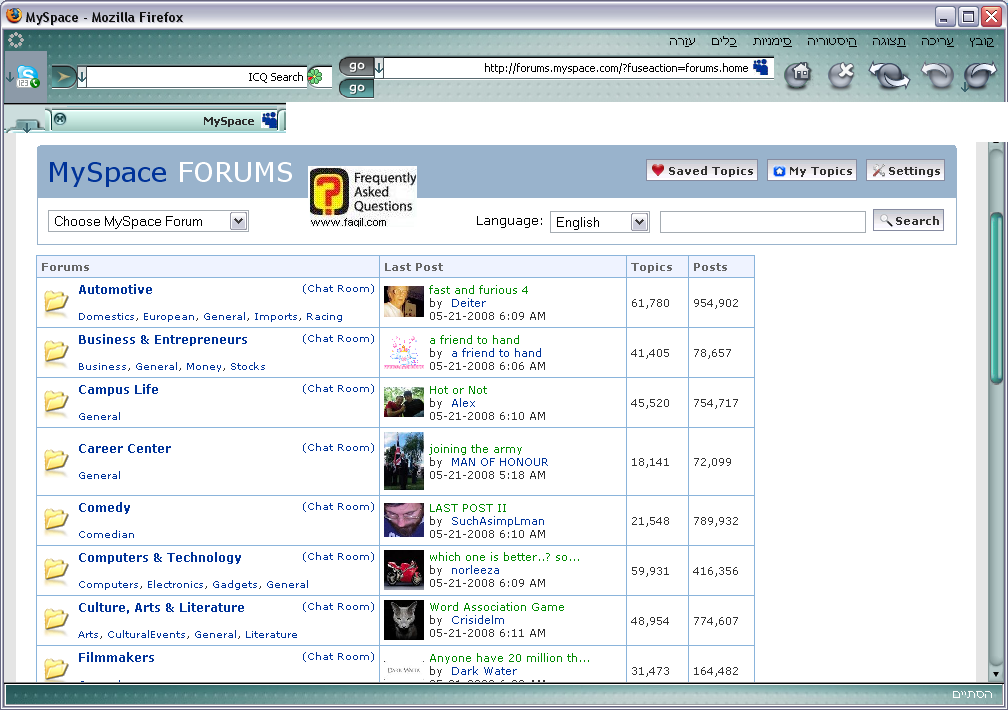
Task: Click the forum search text field
Action: click(762, 222)
